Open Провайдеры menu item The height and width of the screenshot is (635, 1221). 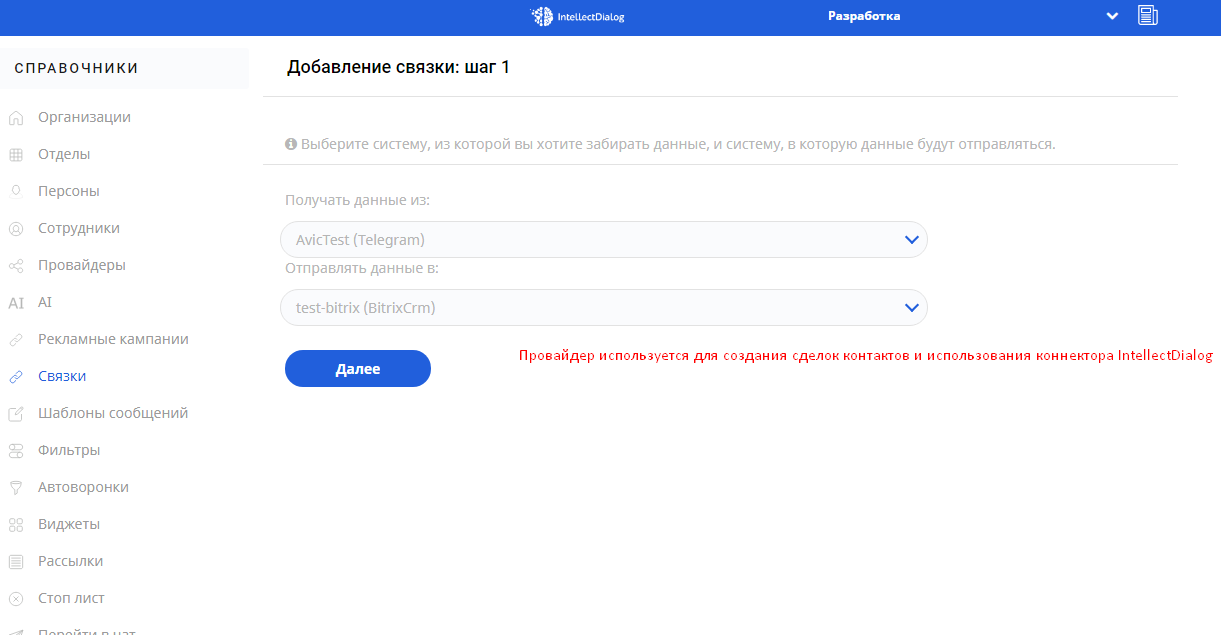(x=82, y=265)
